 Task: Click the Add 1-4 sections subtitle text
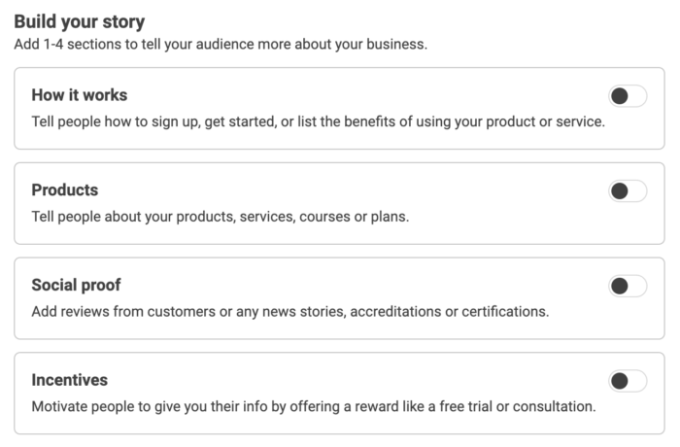[221, 44]
